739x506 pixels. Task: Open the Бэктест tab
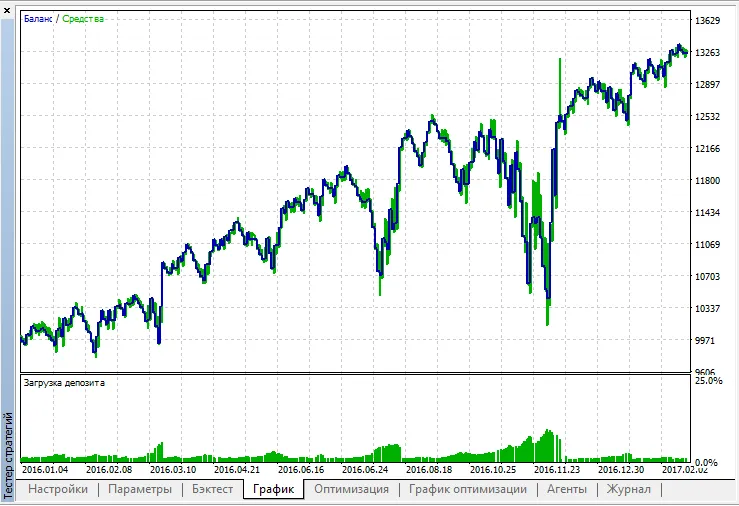click(211, 489)
